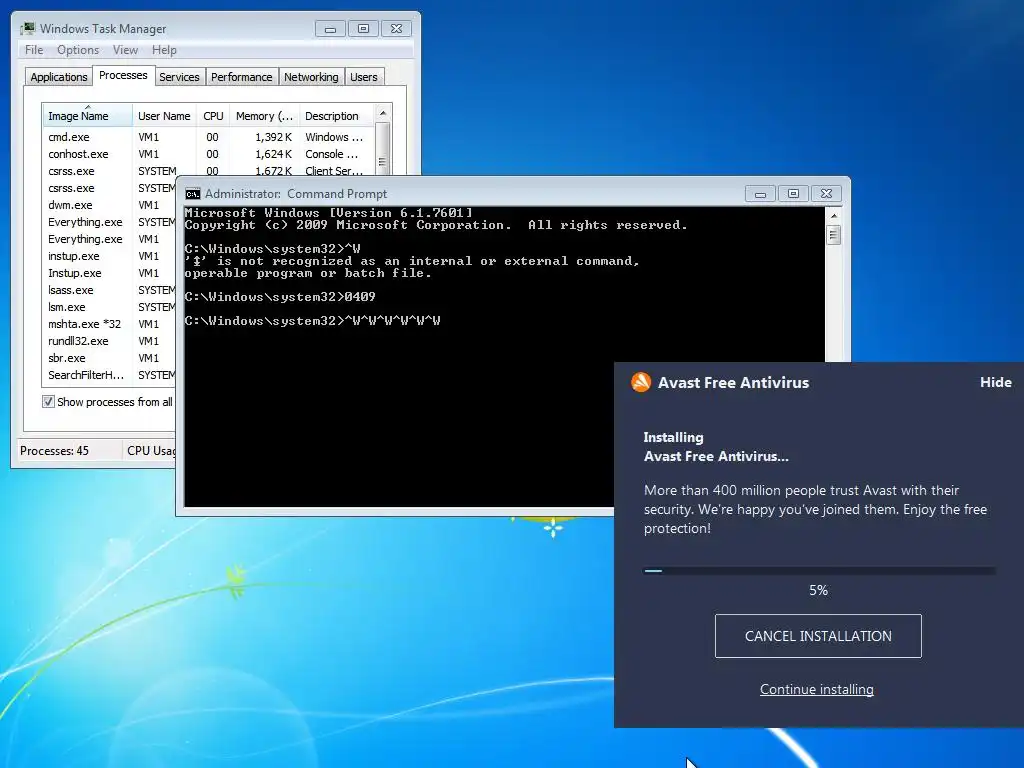The width and height of the screenshot is (1024, 768).
Task: Select the lowercase instup.exe process row
Action: click(x=110, y=256)
